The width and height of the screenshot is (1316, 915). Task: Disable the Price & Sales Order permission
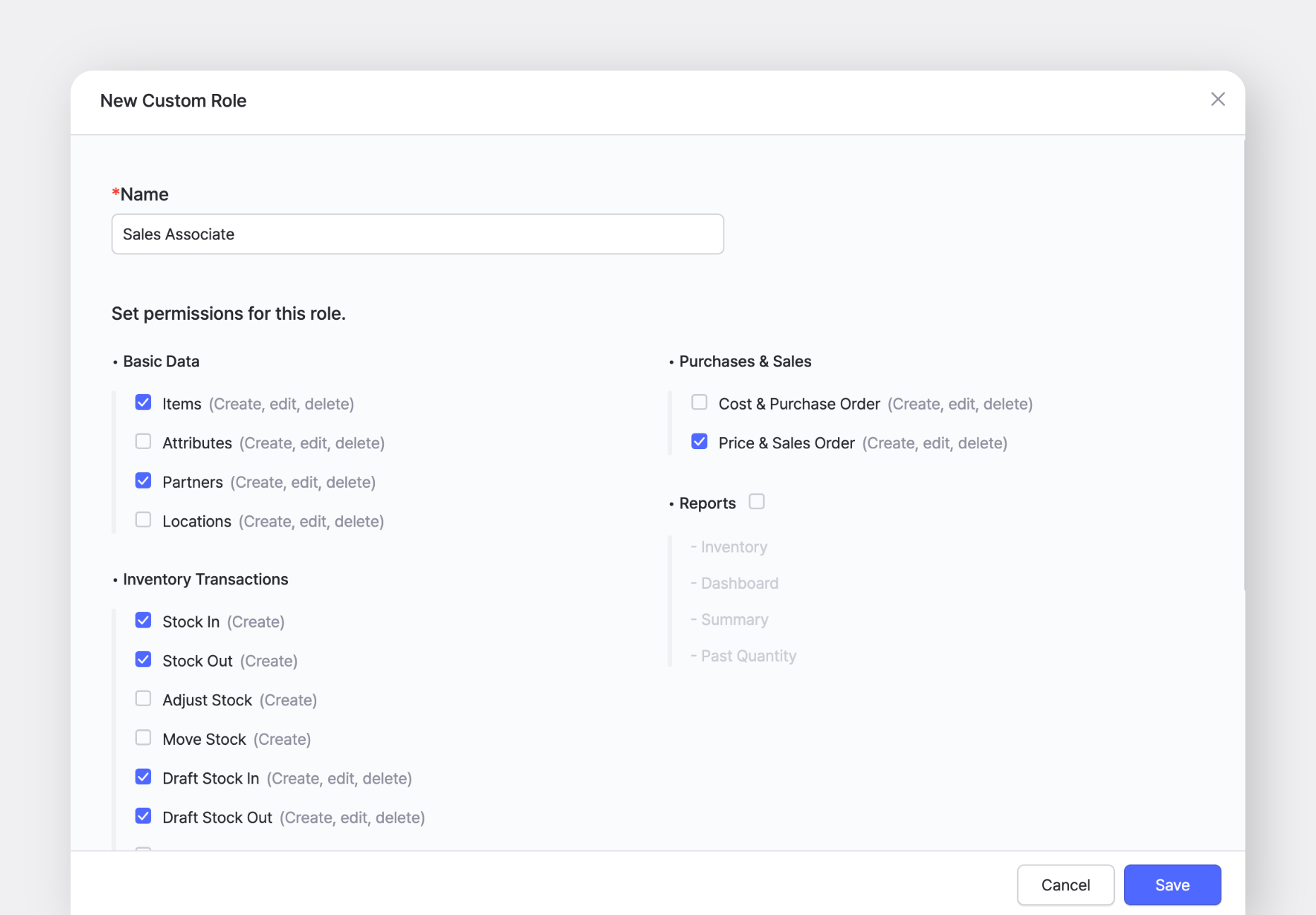(699, 441)
